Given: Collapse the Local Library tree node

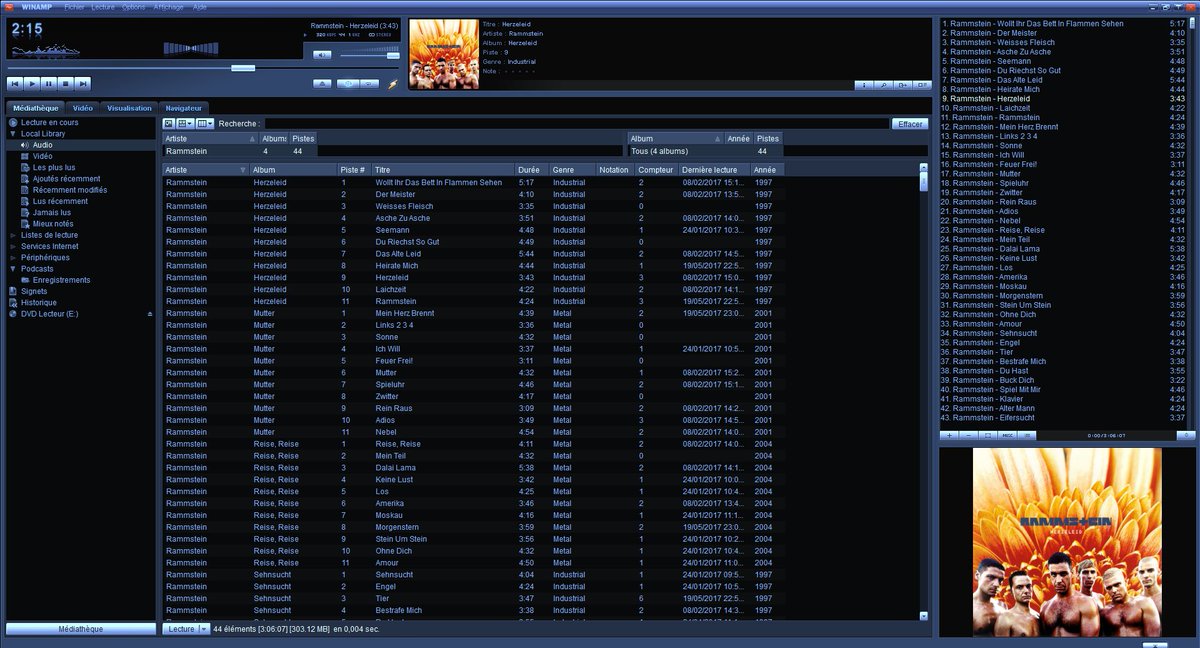Looking at the screenshot, I should coord(13,133).
